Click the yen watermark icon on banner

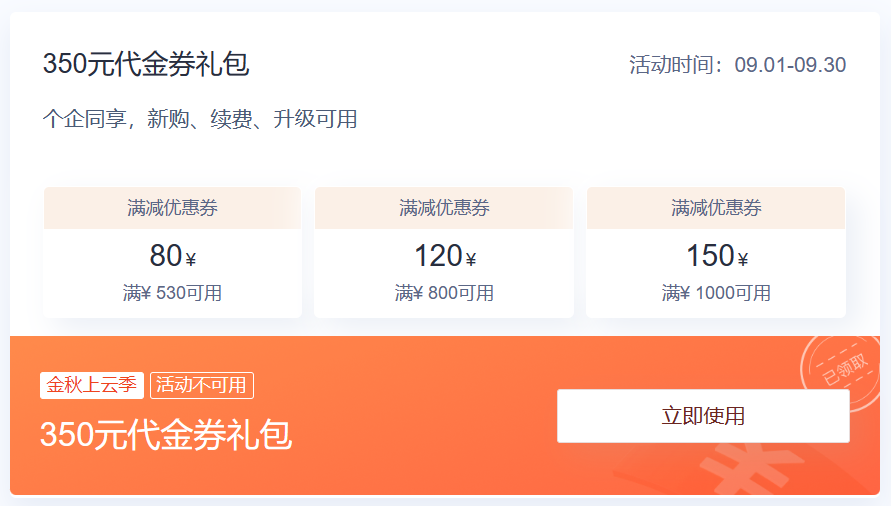[x=744, y=469]
